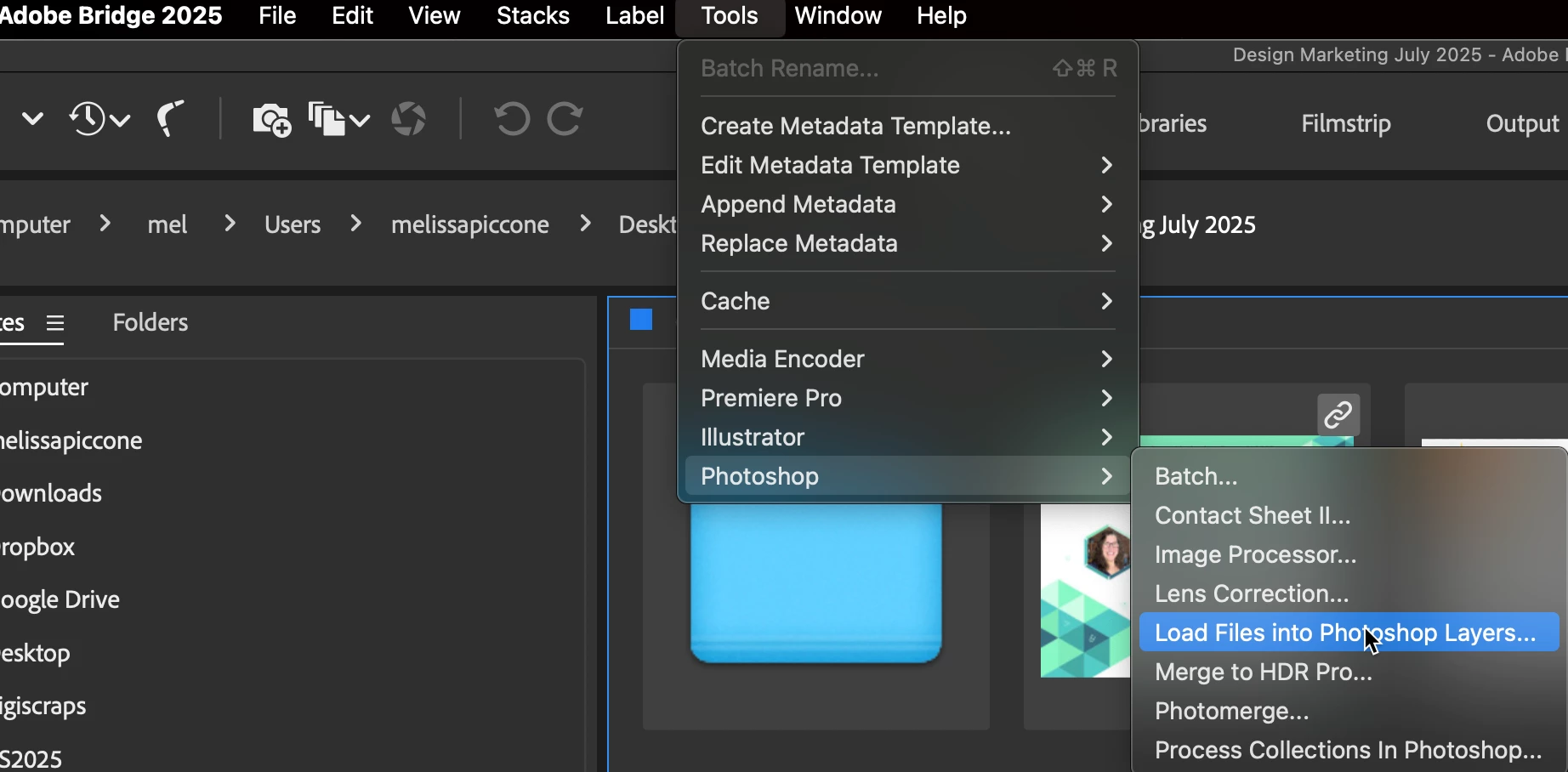This screenshot has width=1568, height=772.
Task: Select the Photoshop submenu entry
Action: click(x=907, y=476)
